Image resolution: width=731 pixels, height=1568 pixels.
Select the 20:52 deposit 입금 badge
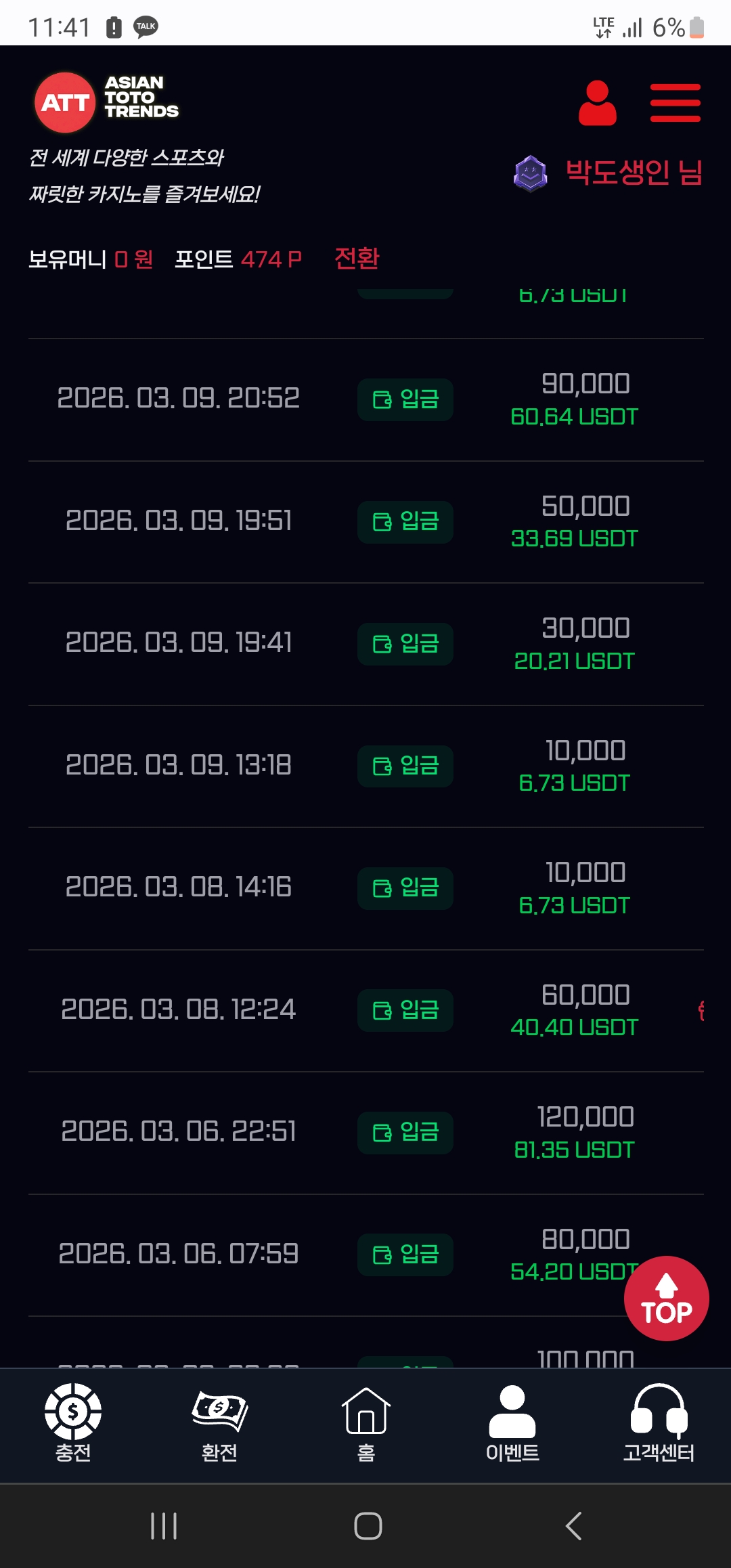click(x=405, y=399)
